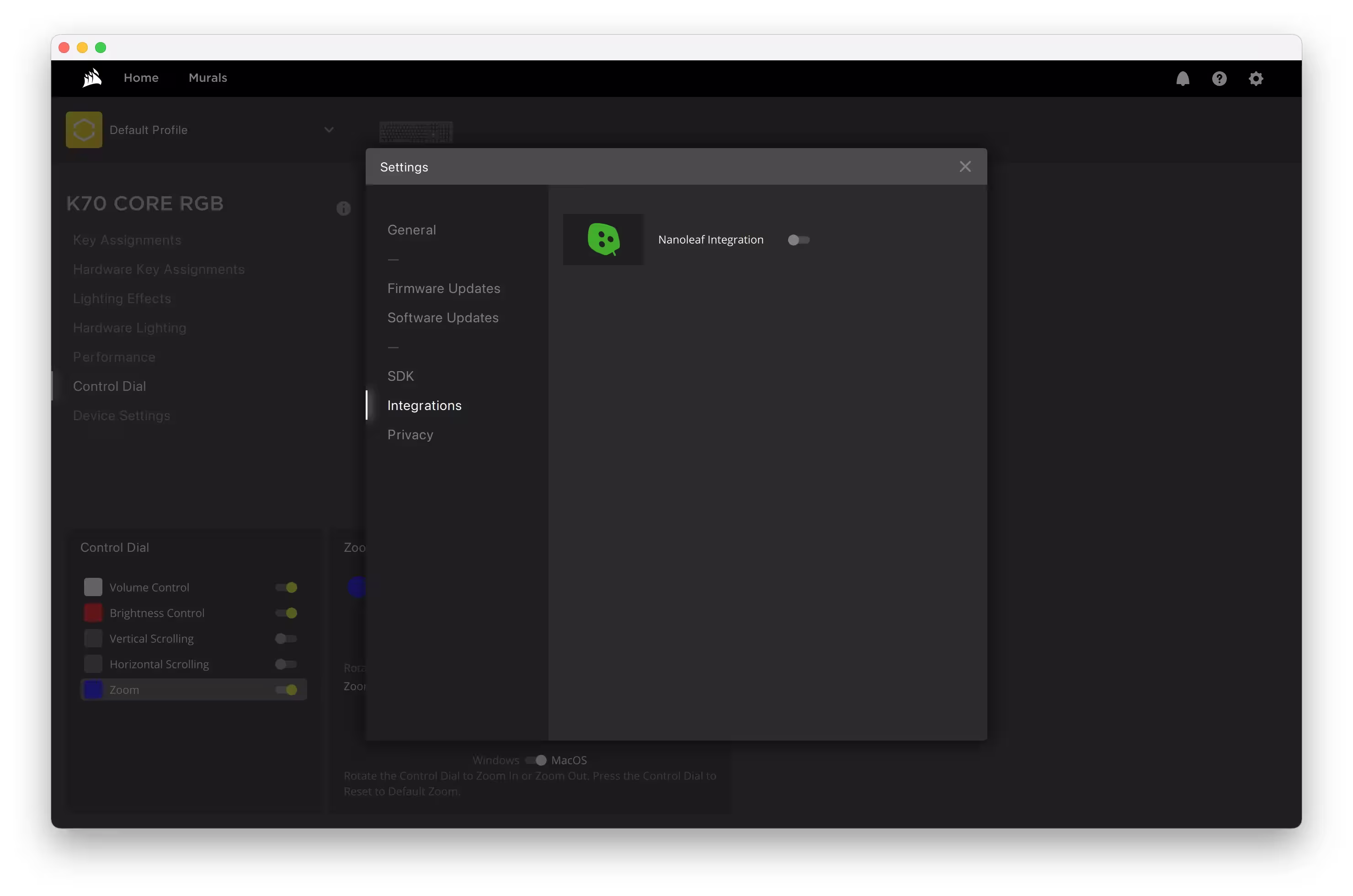Viewport: 1353px width, 896px height.
Task: Toggle Volume Control switch
Action: (x=286, y=587)
